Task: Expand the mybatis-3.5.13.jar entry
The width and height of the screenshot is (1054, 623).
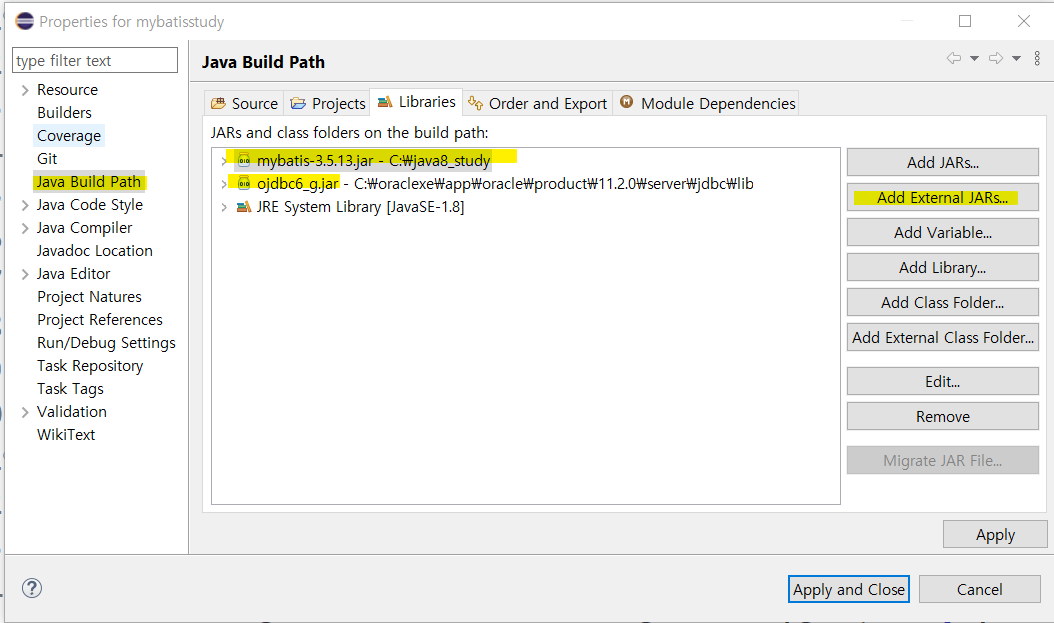Action: coord(224,161)
